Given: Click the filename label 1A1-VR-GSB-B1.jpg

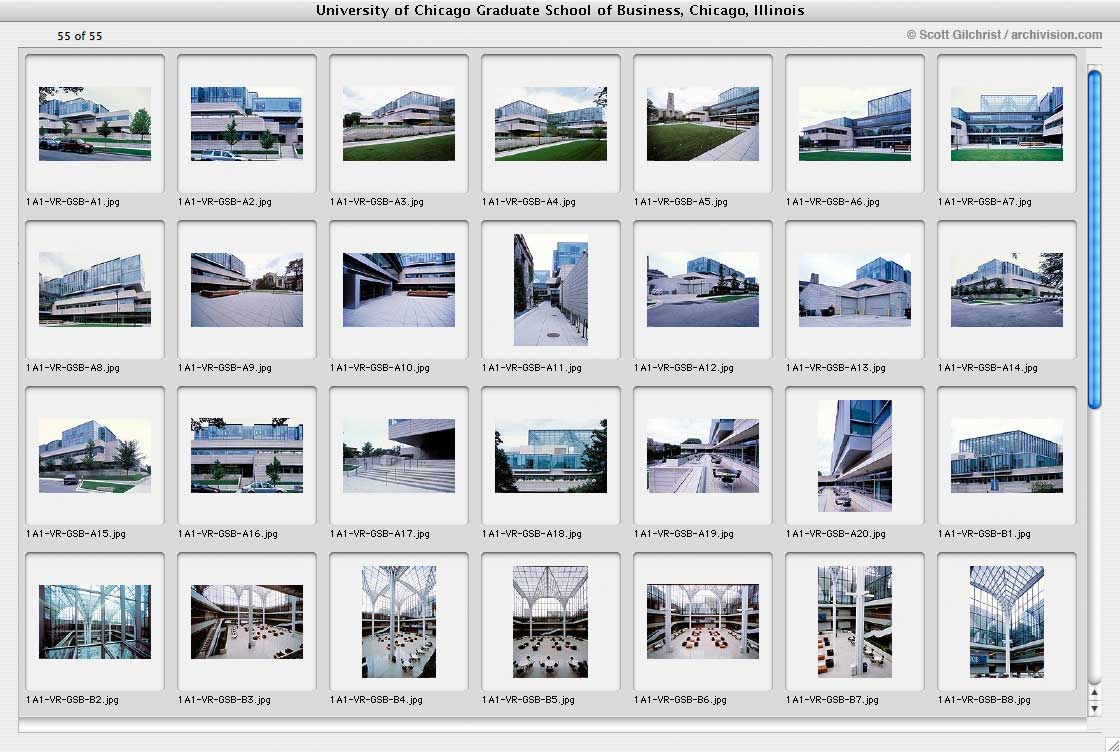Looking at the screenshot, I should pos(984,533).
